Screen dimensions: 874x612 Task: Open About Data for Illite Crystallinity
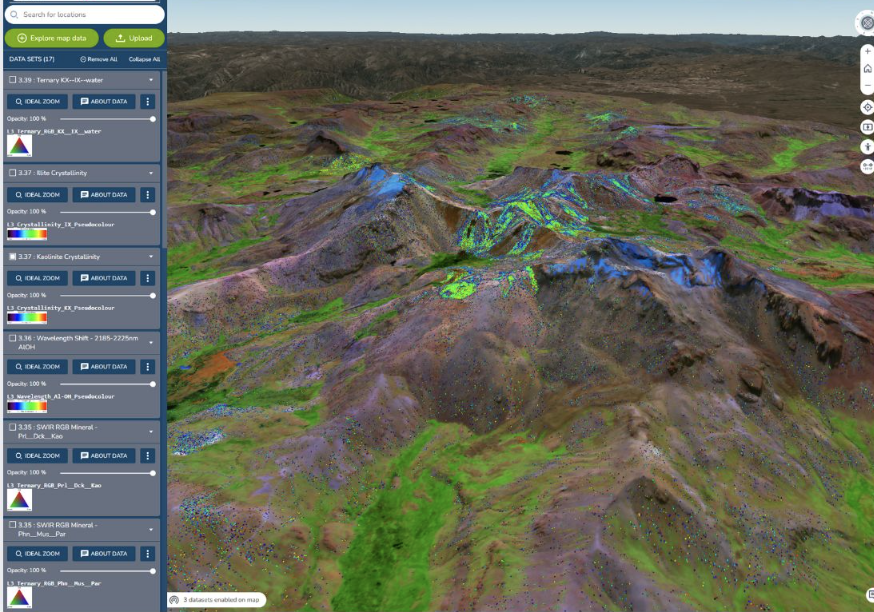[x=104, y=194]
